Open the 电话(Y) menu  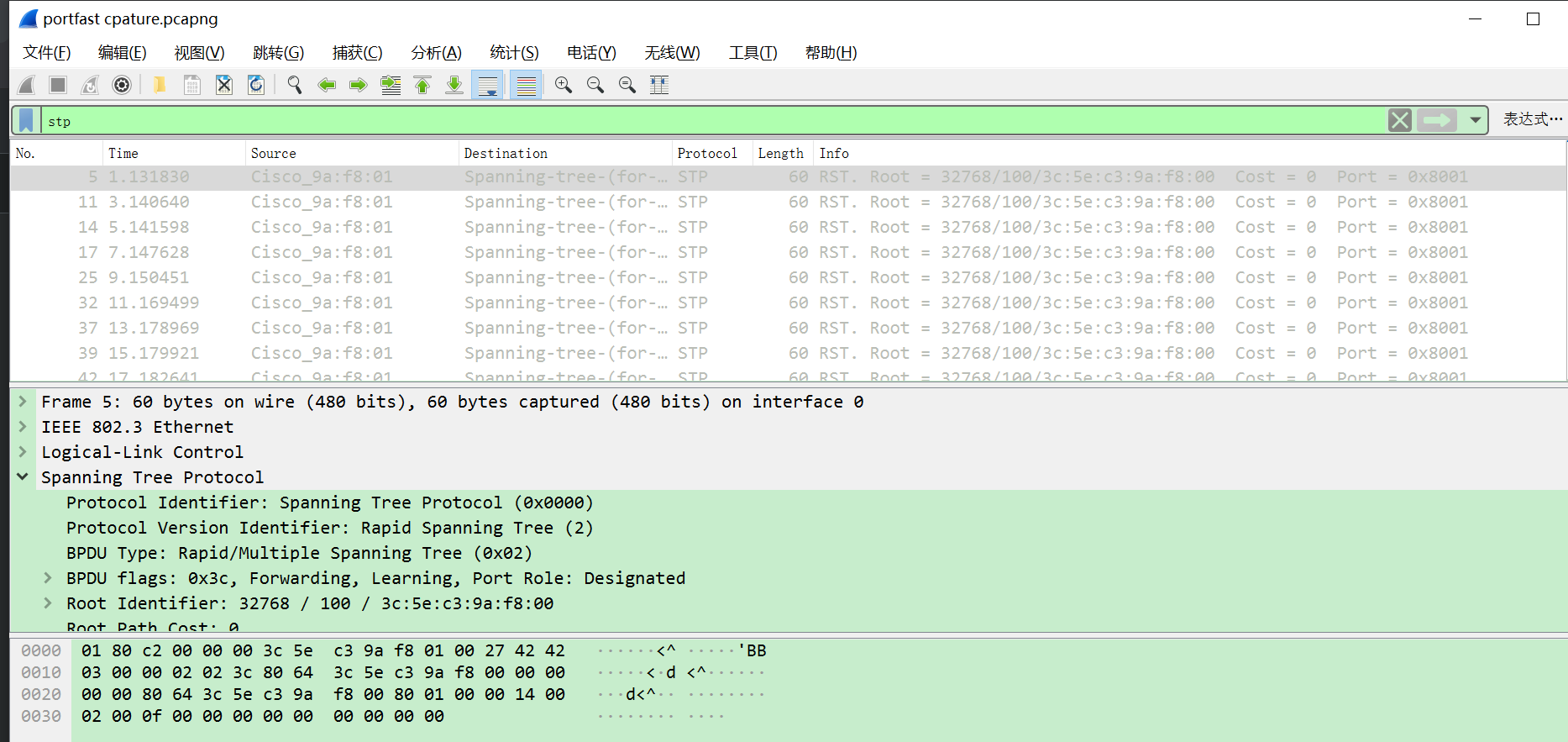pos(592,53)
